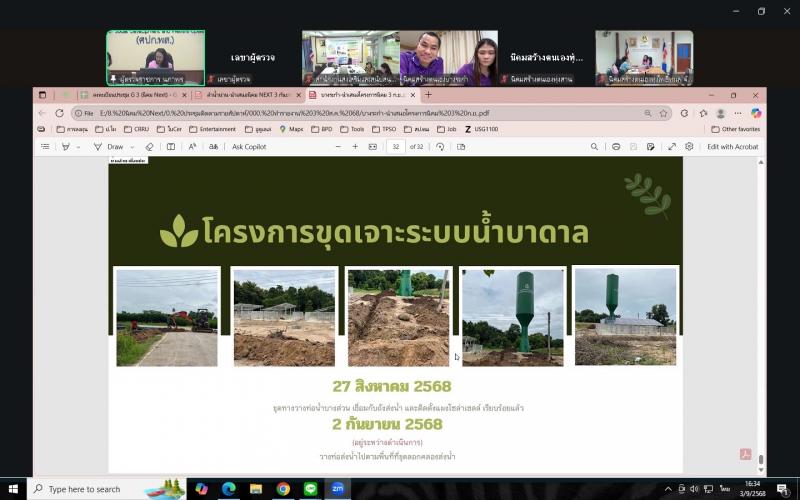This screenshot has width=800, height=500.
Task: Open the Copilot sidebar icon
Action: 756,113
